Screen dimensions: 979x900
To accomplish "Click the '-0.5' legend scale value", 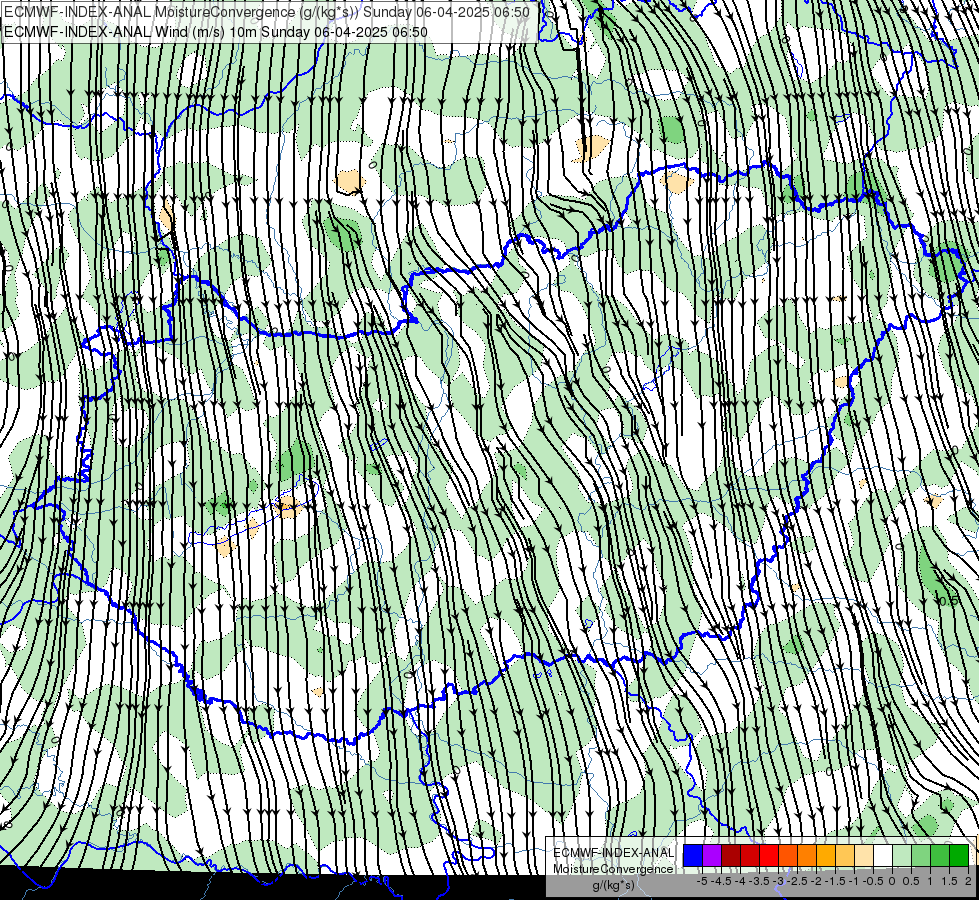I will (873, 881).
